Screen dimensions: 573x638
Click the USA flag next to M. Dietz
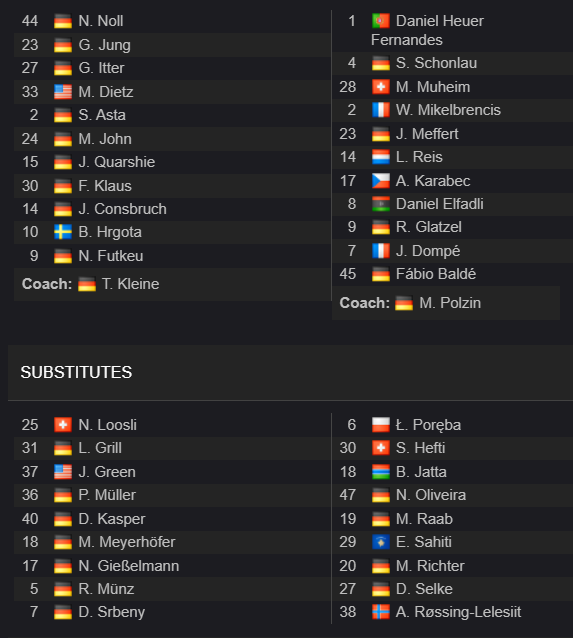tap(63, 92)
